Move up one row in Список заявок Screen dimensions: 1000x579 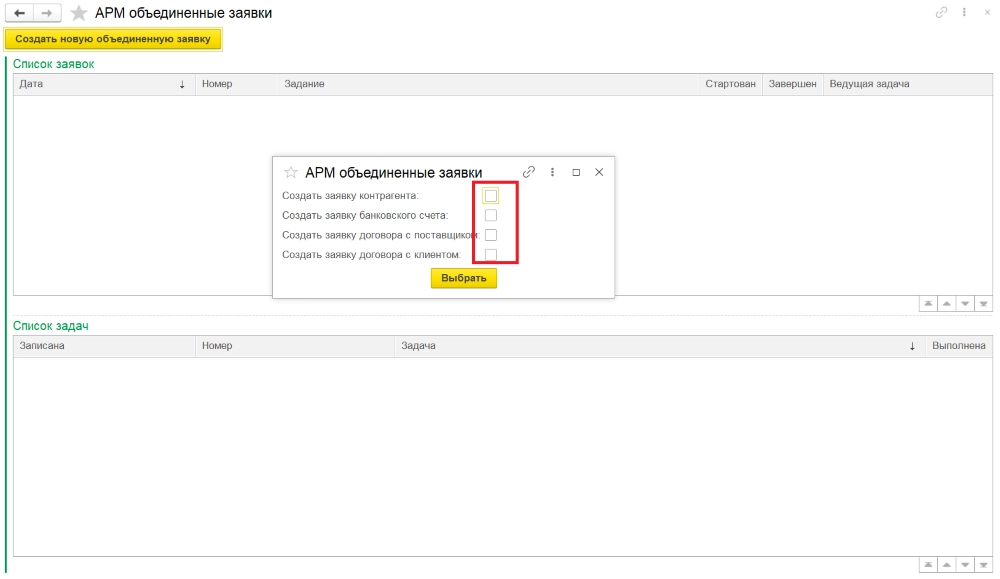pyautogui.click(x=946, y=304)
